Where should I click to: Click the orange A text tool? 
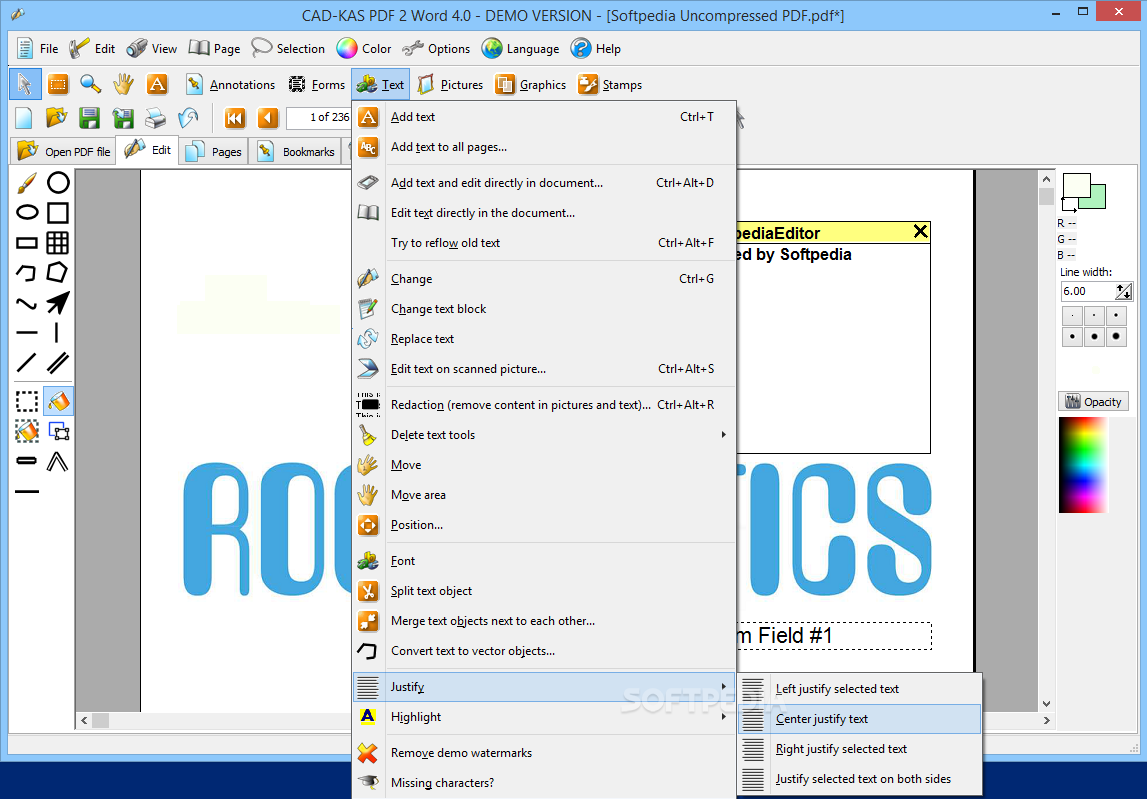tap(157, 84)
